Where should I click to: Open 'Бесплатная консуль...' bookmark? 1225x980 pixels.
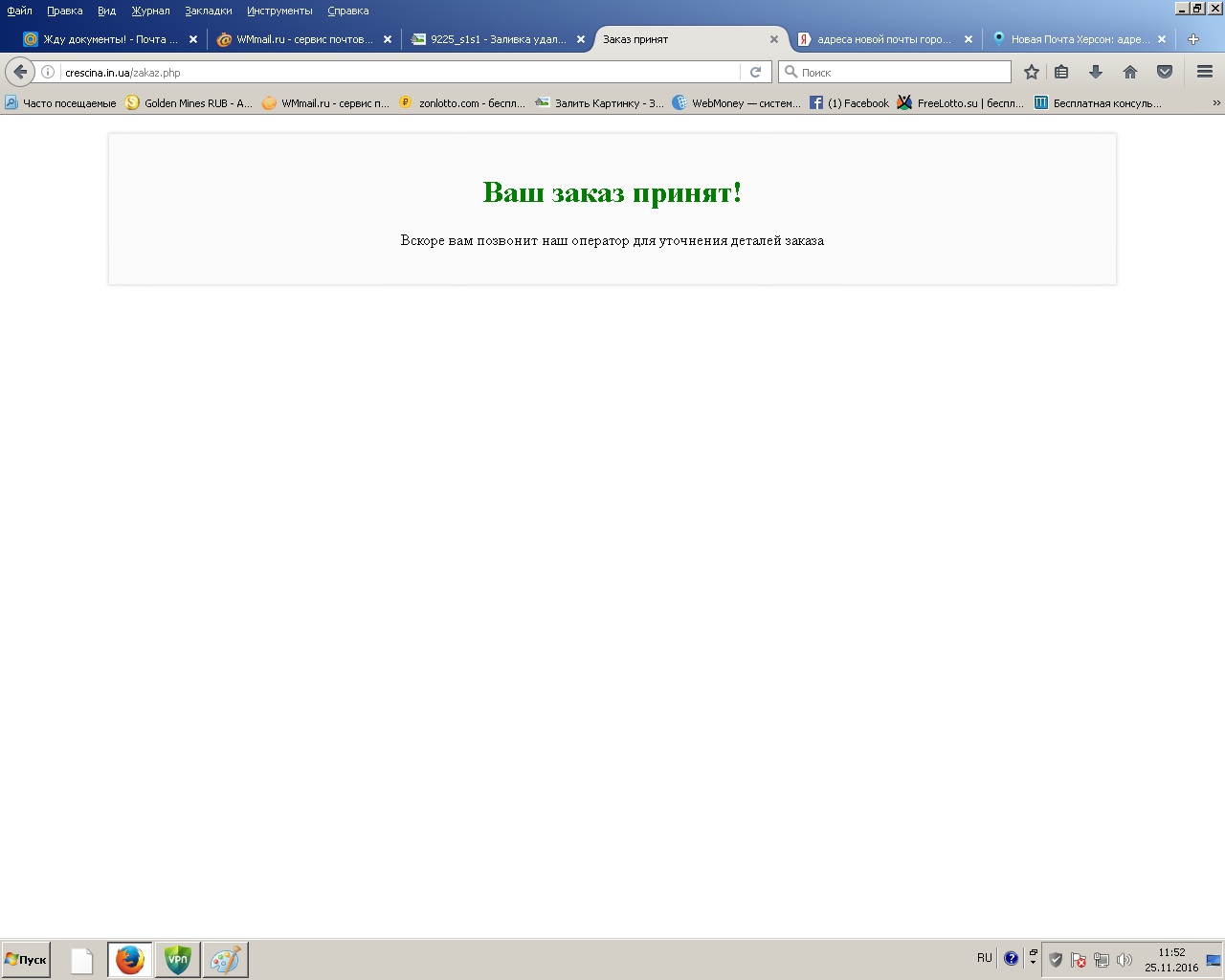(1098, 103)
